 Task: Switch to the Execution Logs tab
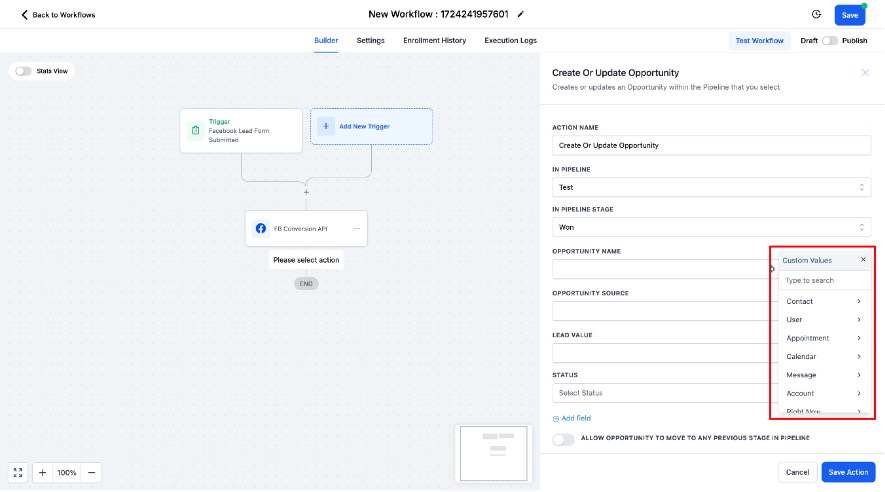(x=510, y=41)
